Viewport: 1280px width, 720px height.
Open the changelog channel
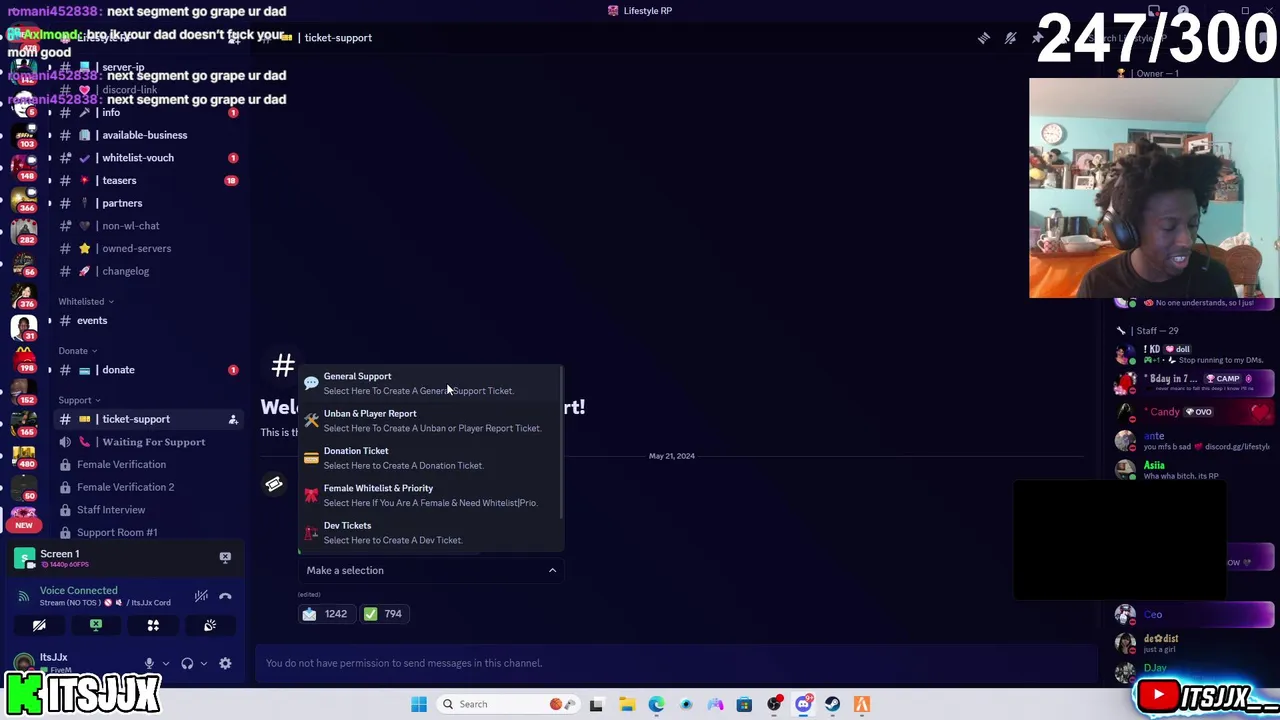click(147, 271)
